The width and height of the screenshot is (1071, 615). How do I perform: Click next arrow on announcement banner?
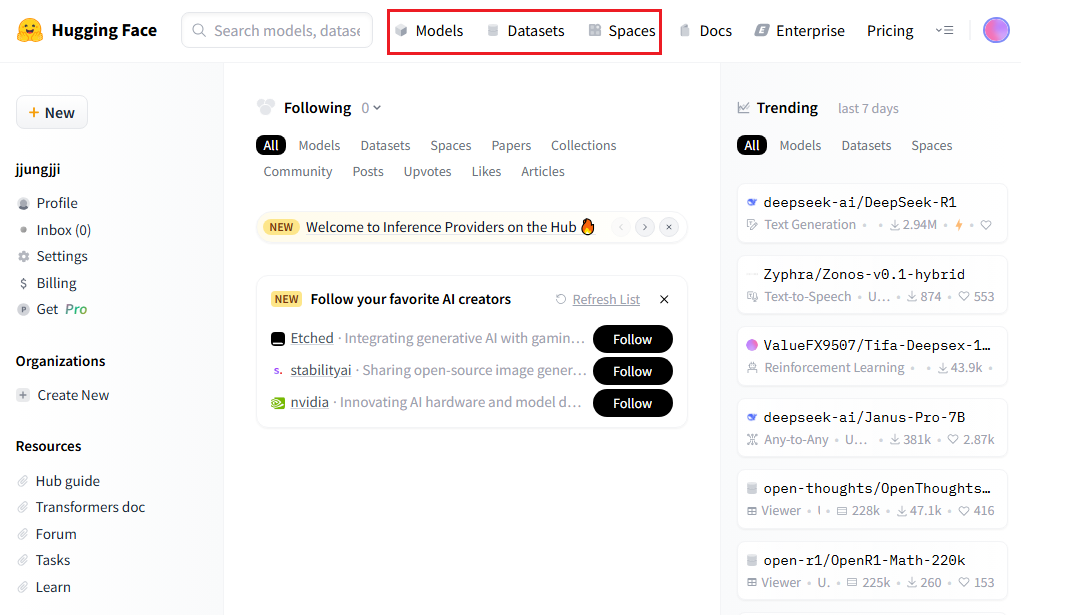[x=645, y=227]
